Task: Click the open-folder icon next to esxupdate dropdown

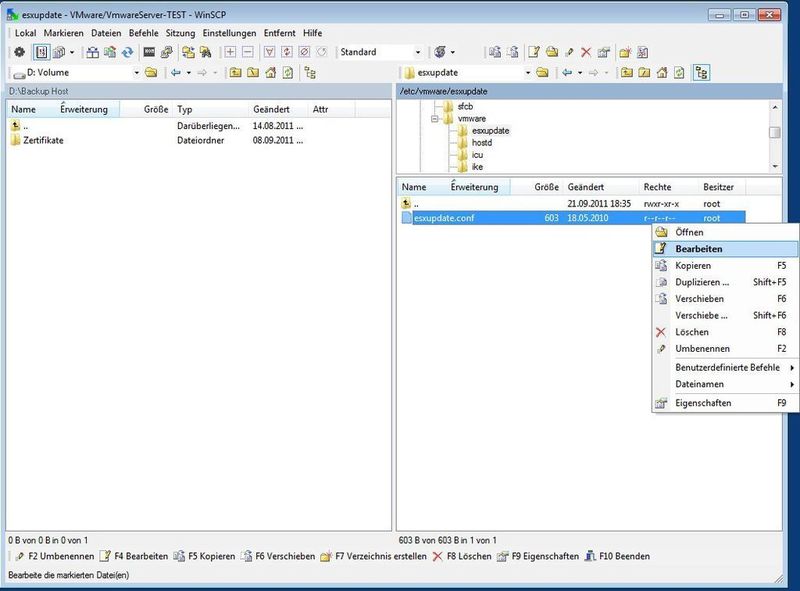Action: (542, 73)
